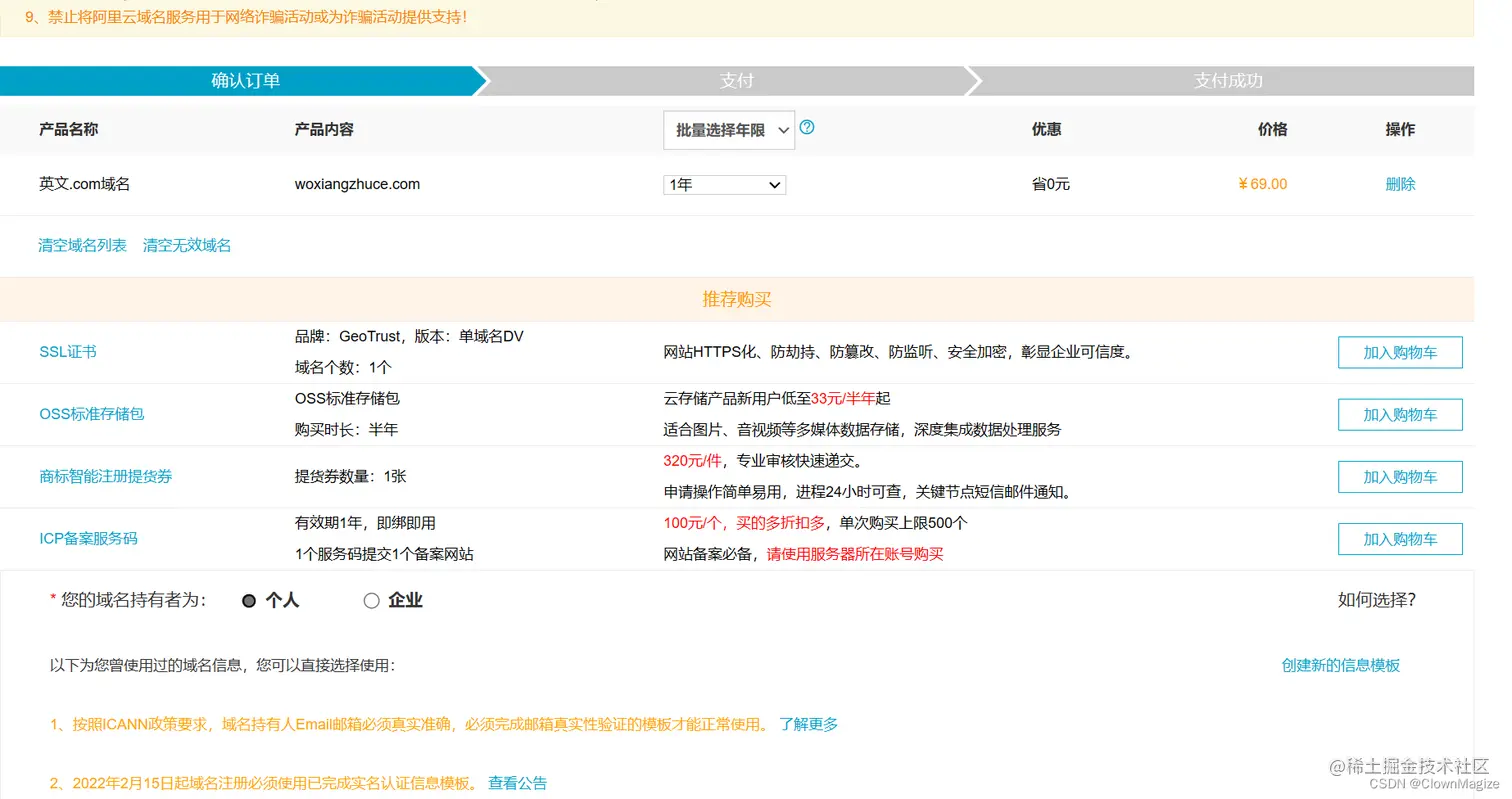Open the help tooltip beside 批量选择年限
1512x799 pixels.
[x=806, y=128]
